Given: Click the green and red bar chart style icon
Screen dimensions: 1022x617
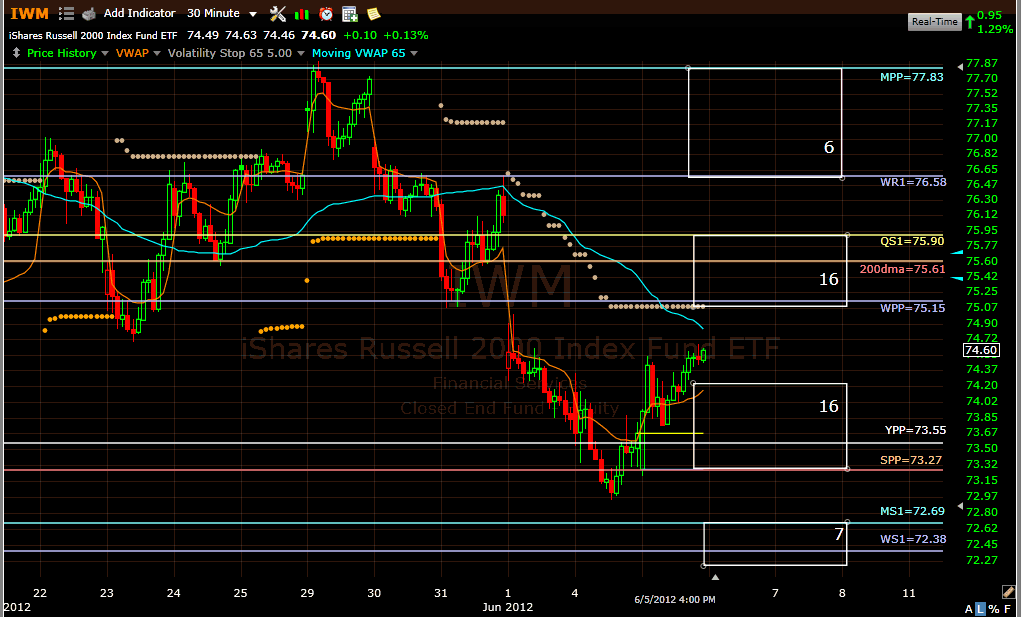Looking at the screenshot, I should pos(302,14).
